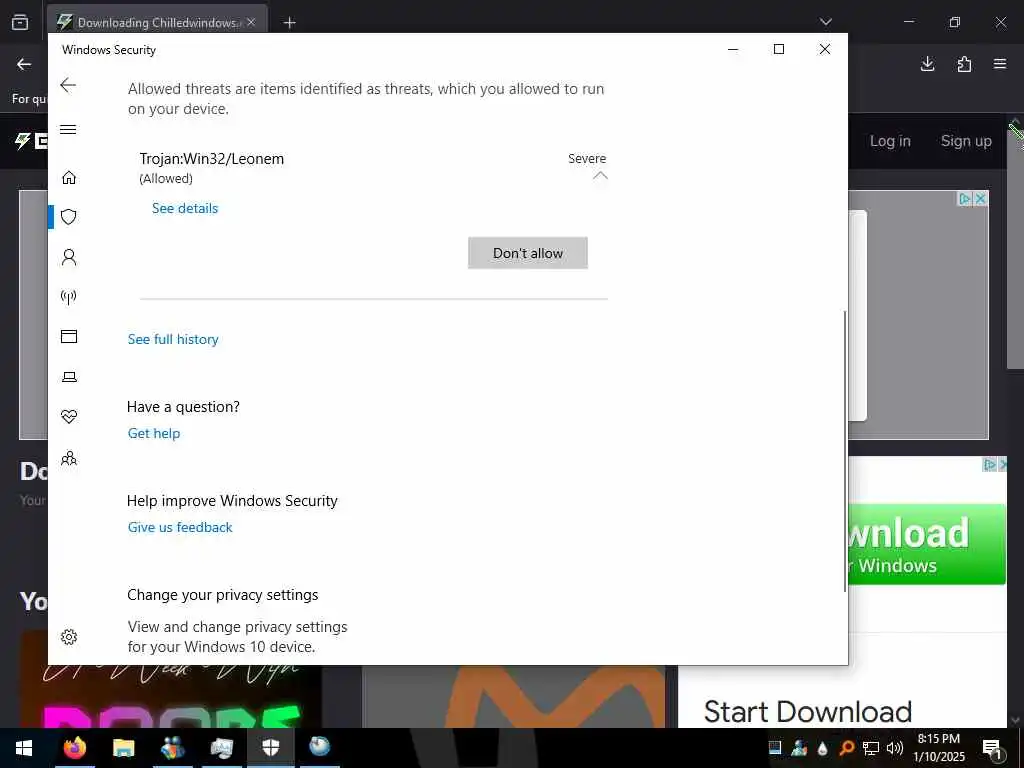Click Firefox browser back arrow
1024x768 pixels.
point(24,64)
